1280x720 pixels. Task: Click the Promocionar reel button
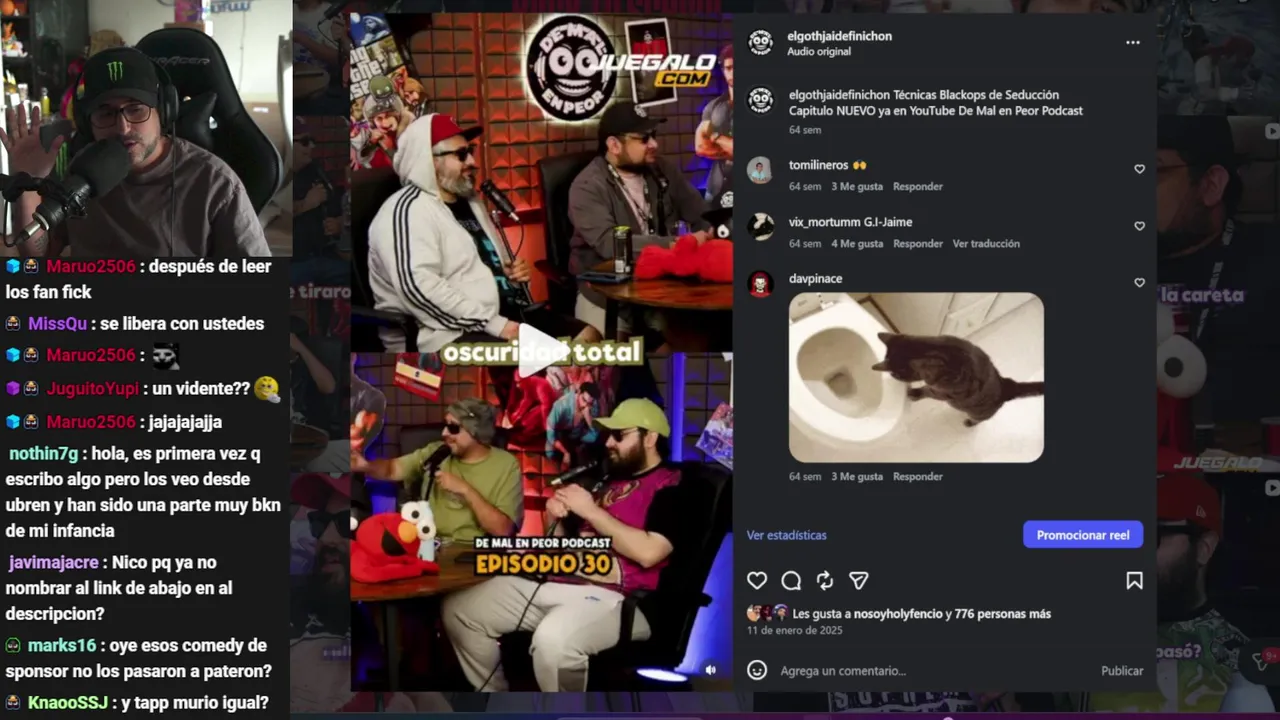coord(1083,535)
